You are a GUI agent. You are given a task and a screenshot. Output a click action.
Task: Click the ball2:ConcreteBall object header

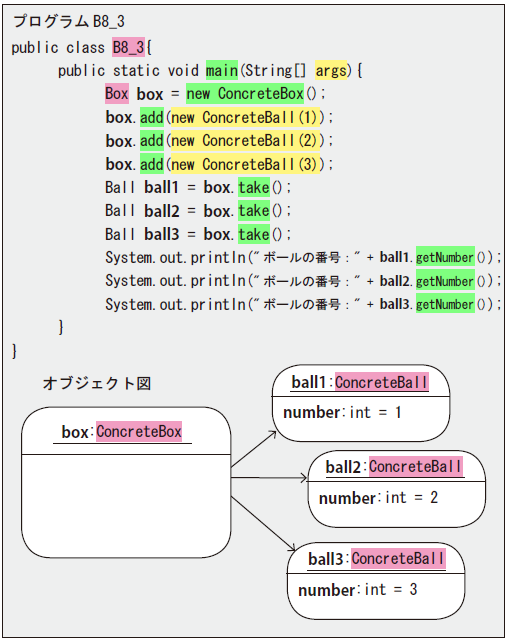click(394, 467)
